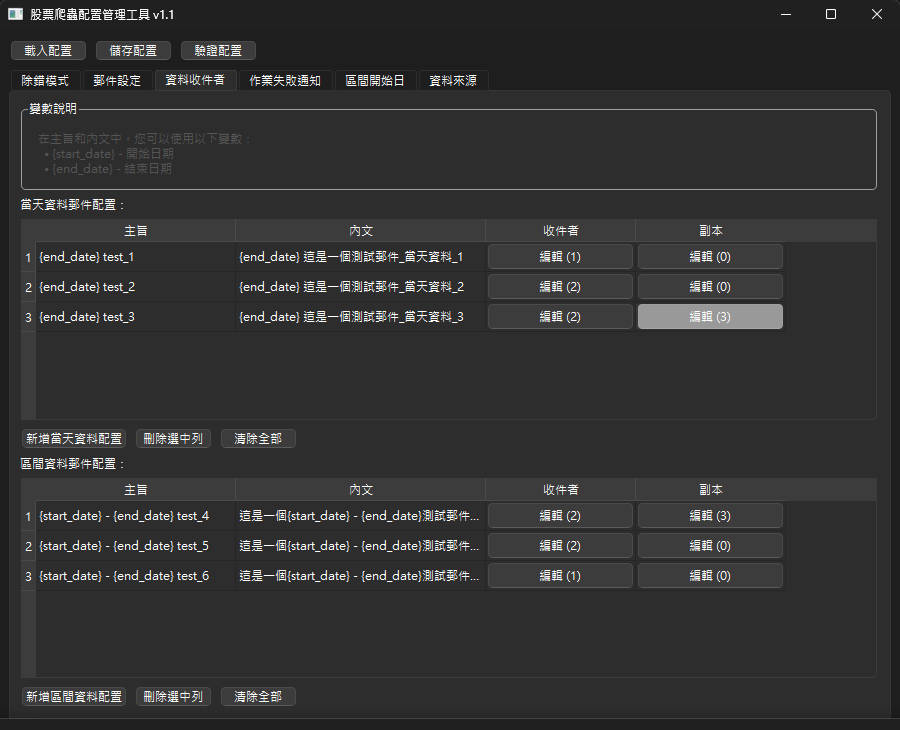Validate settings using 驗證配置
This screenshot has height=730, width=900.
(x=218, y=51)
